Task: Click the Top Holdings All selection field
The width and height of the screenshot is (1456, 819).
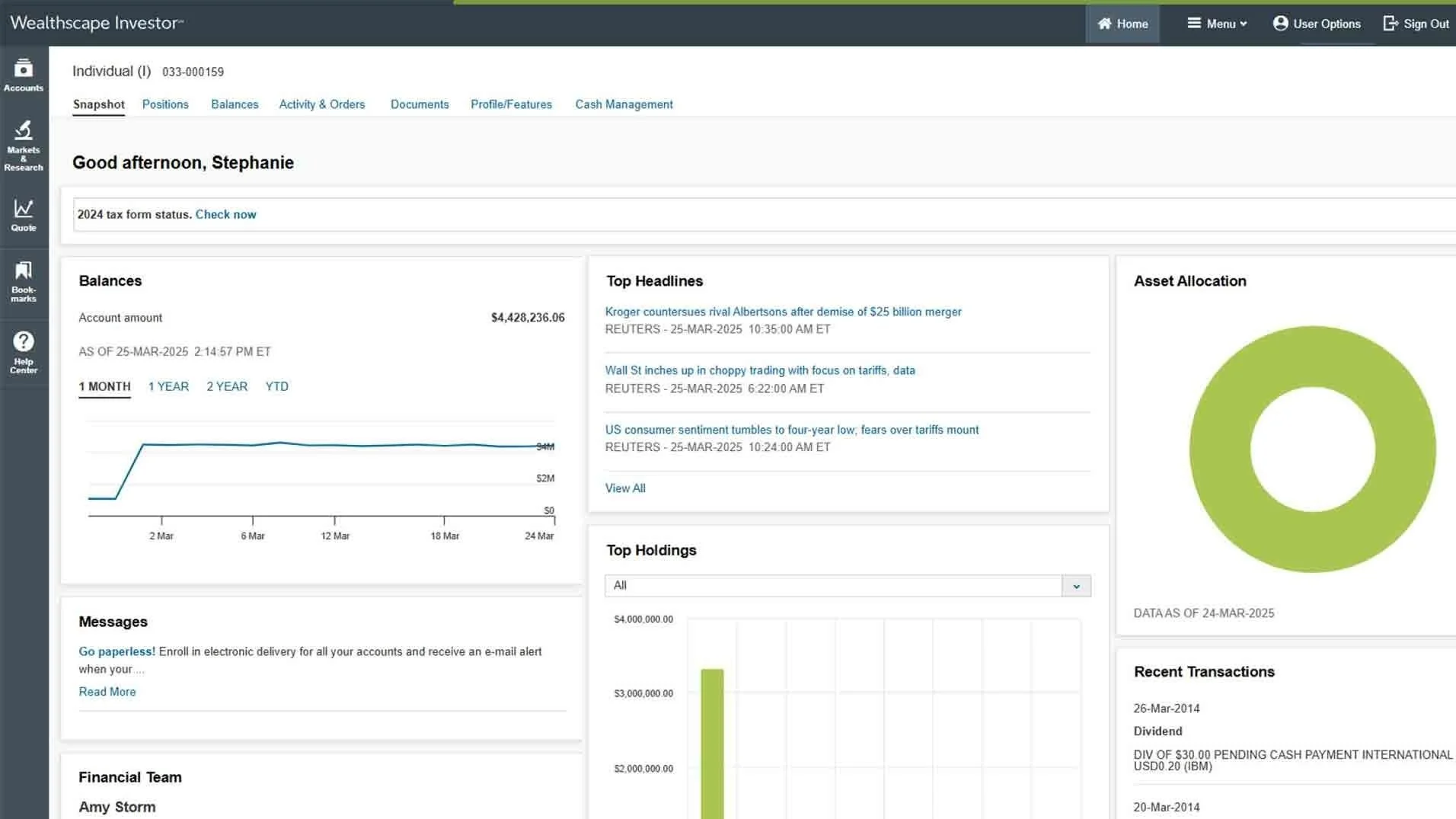Action: tap(833, 586)
